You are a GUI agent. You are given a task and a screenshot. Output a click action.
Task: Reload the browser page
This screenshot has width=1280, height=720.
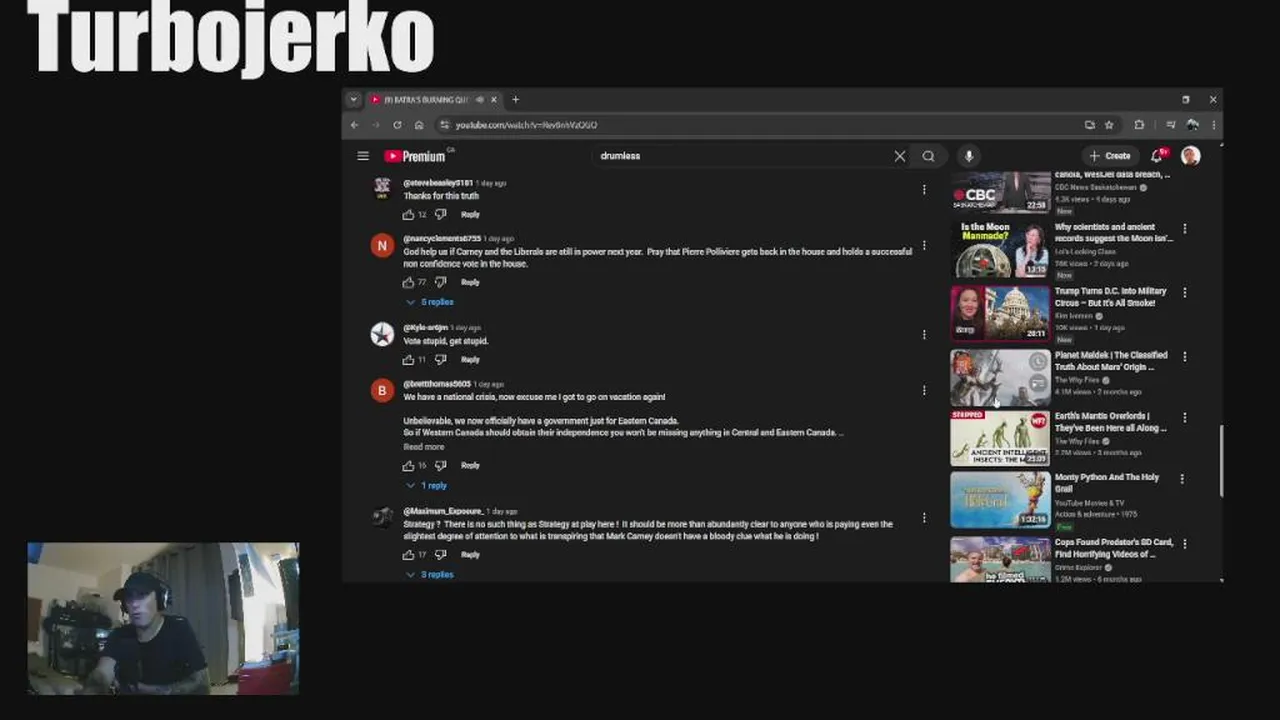(397, 125)
